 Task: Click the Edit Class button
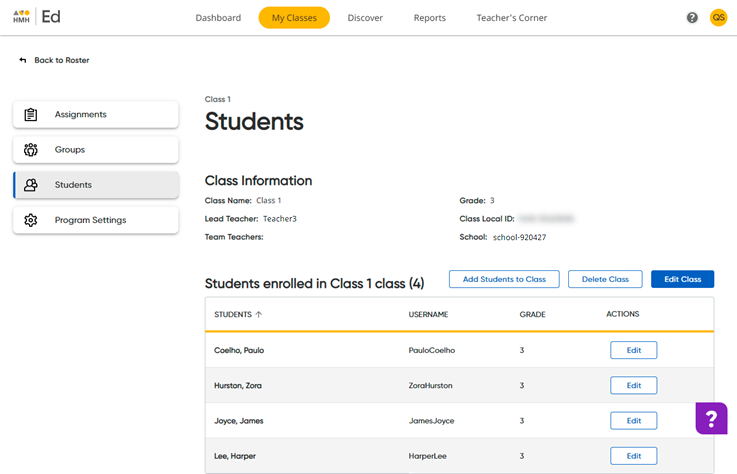pyautogui.click(x=682, y=279)
